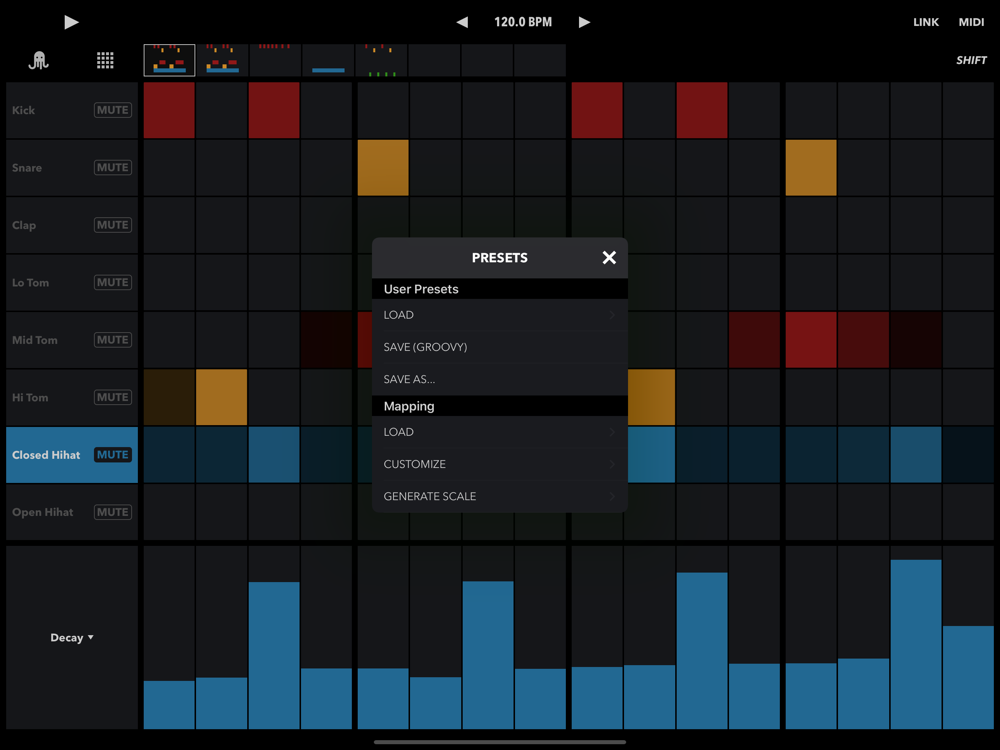Viewport: 1000px width, 750px height.
Task: Open the octopus logo menu
Action: [x=39, y=60]
